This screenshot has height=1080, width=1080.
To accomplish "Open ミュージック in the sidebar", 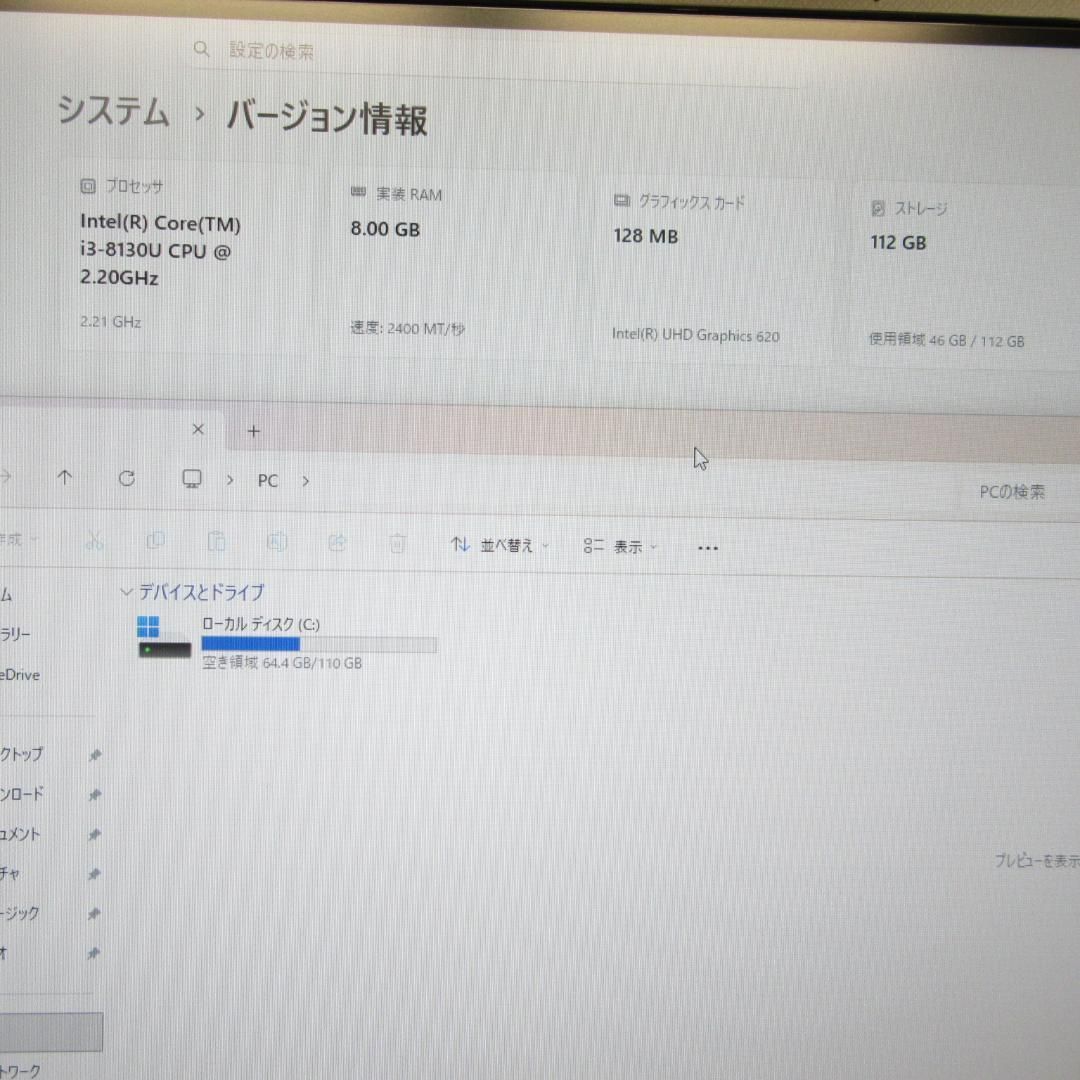I will (x=19, y=913).
